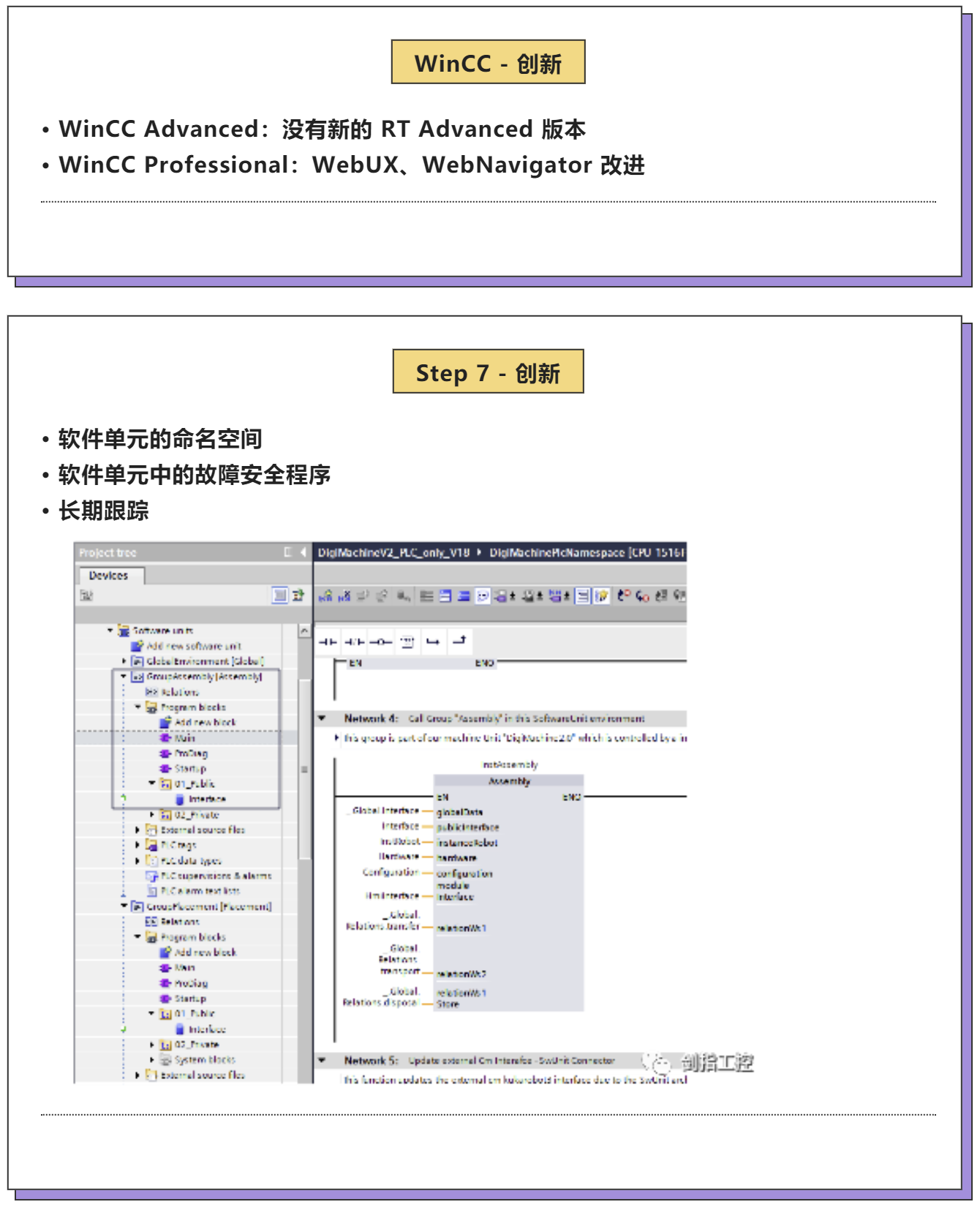The height and width of the screenshot is (1210, 980).
Task: Click the close branch icon
Action: tap(460, 642)
